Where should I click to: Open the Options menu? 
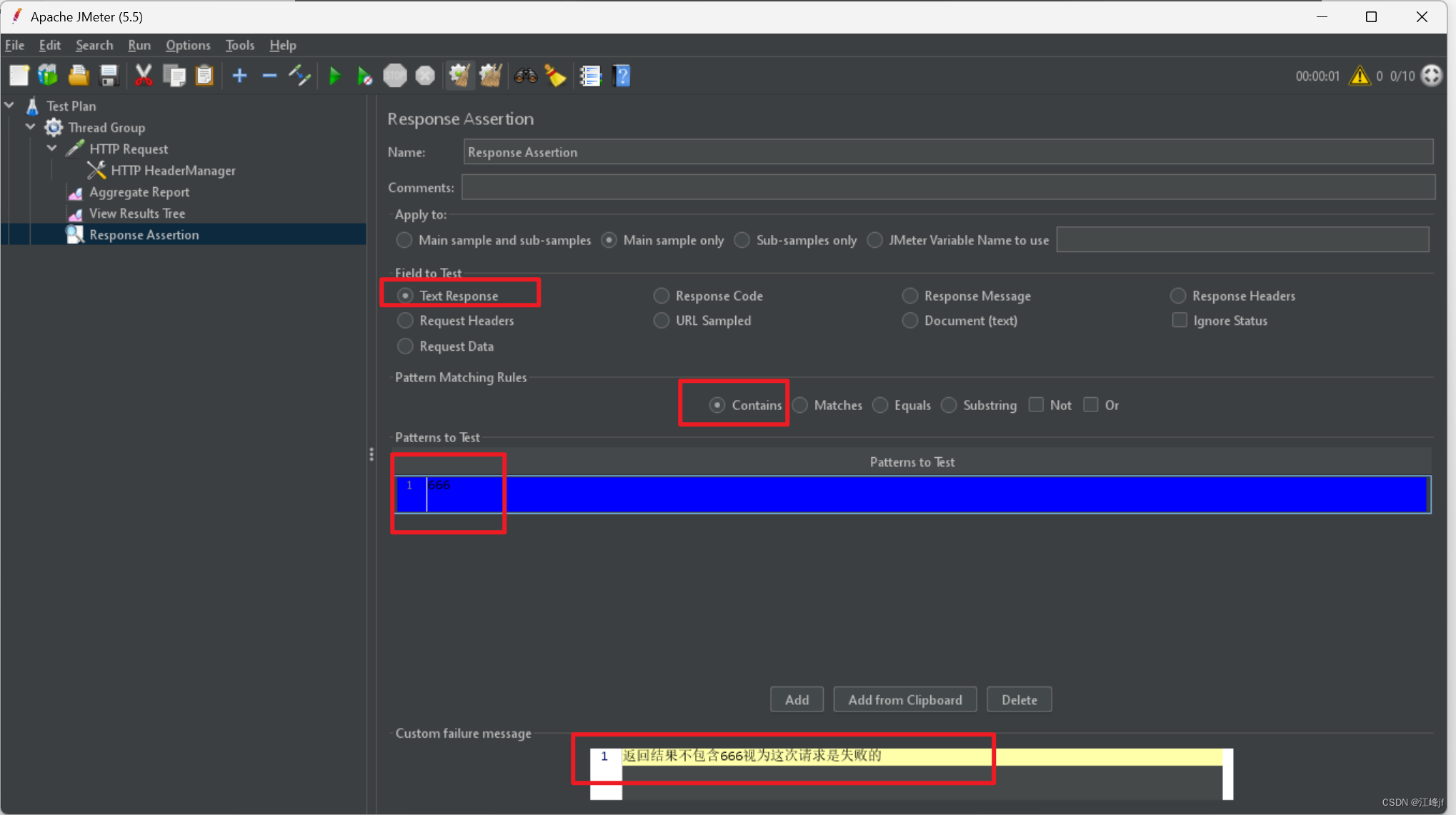pos(188,45)
